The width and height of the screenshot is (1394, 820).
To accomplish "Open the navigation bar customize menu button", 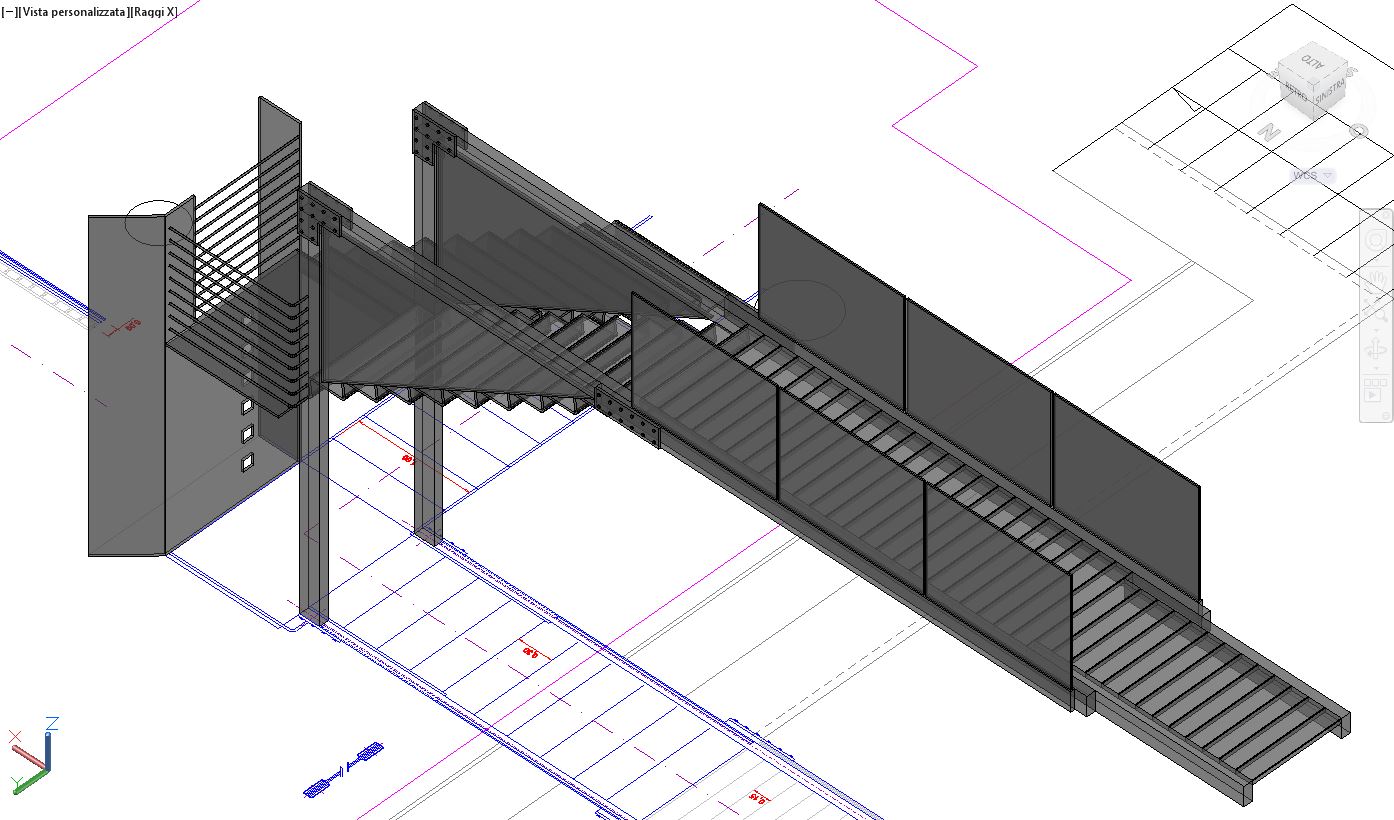I will pyautogui.click(x=1386, y=415).
